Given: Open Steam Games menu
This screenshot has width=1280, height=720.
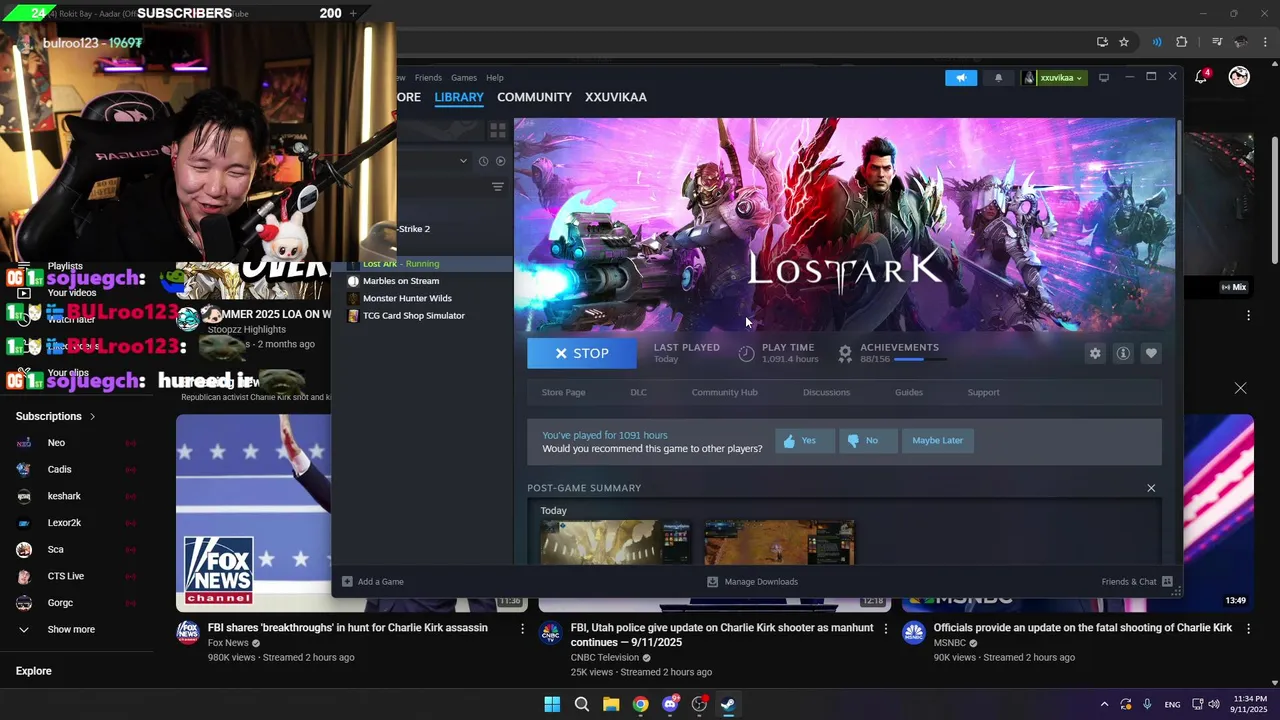Looking at the screenshot, I should (x=464, y=78).
